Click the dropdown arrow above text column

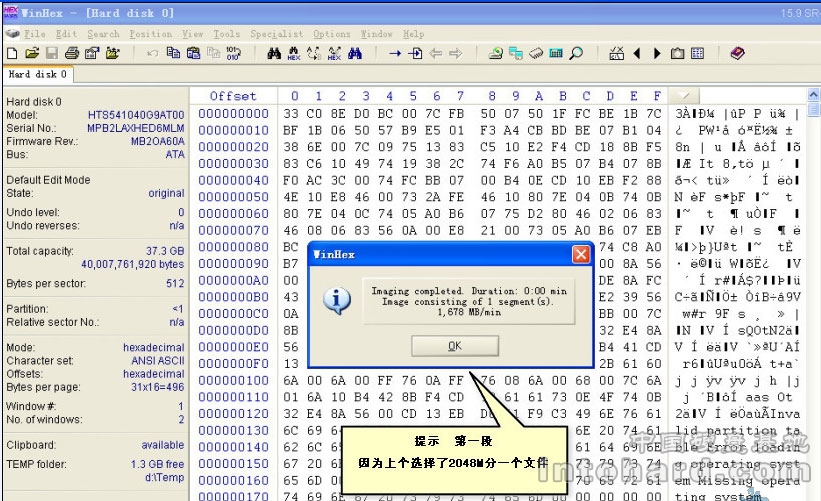tap(684, 96)
